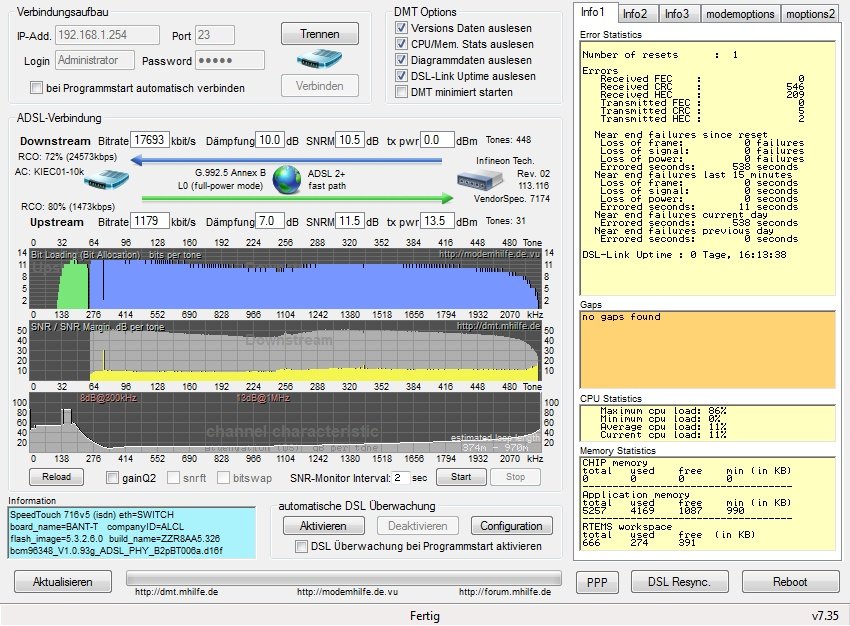Tick the bitswap checkbox
This screenshot has height=626, width=850.
223,477
